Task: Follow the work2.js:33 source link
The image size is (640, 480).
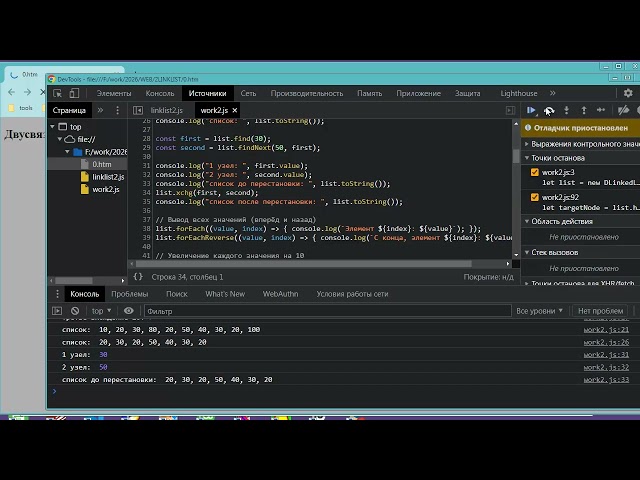Action: click(606, 380)
